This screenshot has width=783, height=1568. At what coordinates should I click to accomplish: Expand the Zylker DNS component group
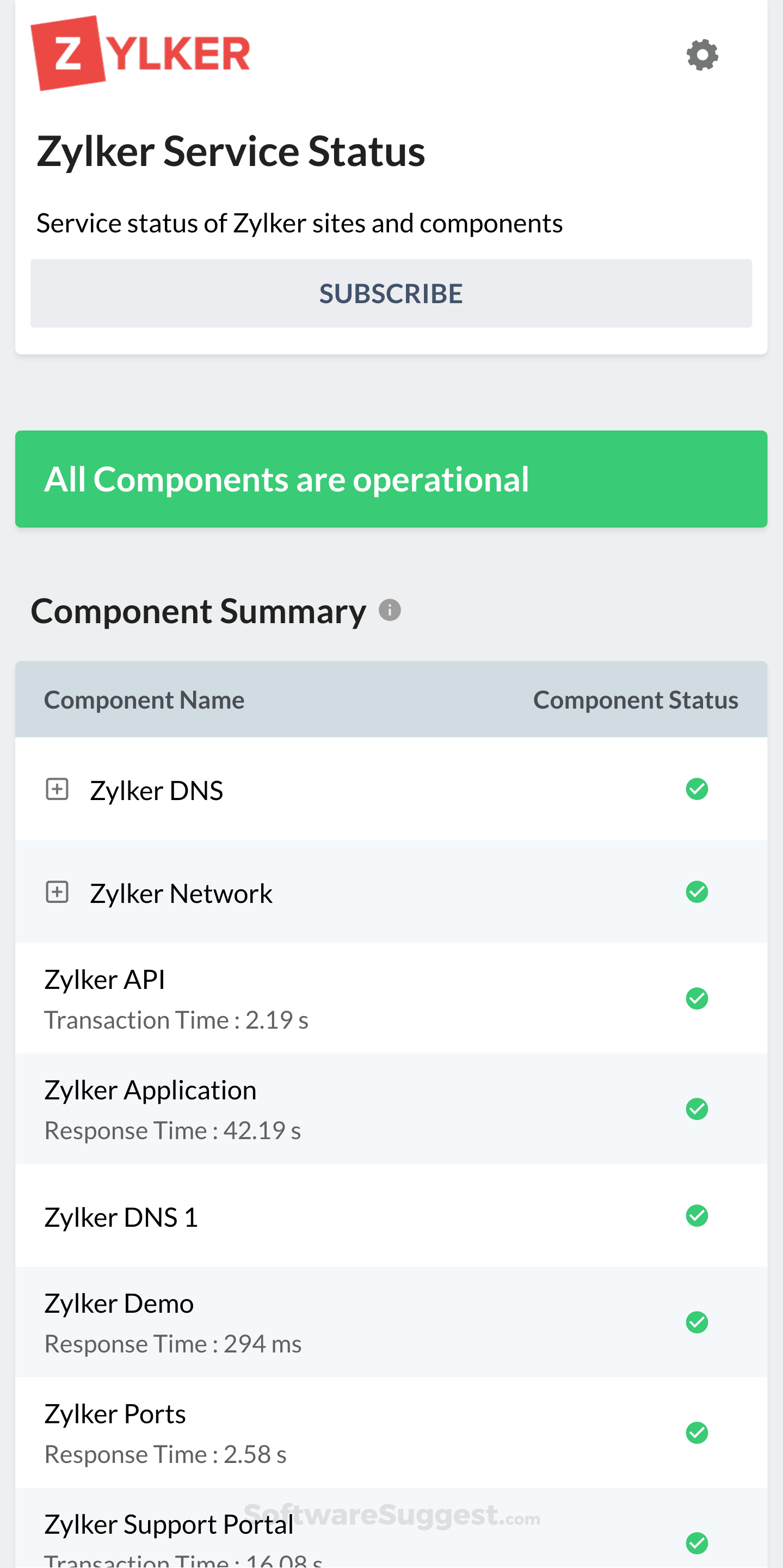coord(57,790)
